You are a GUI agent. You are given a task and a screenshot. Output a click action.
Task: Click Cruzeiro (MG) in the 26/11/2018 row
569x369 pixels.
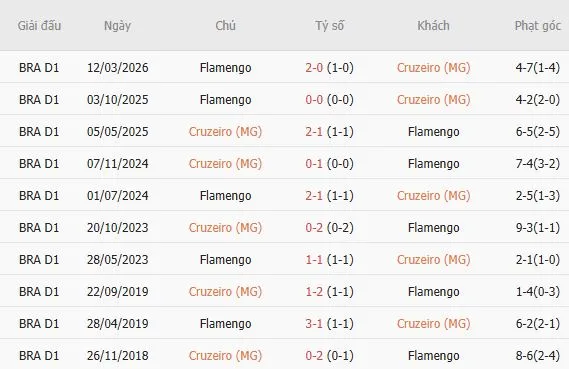[225, 356]
